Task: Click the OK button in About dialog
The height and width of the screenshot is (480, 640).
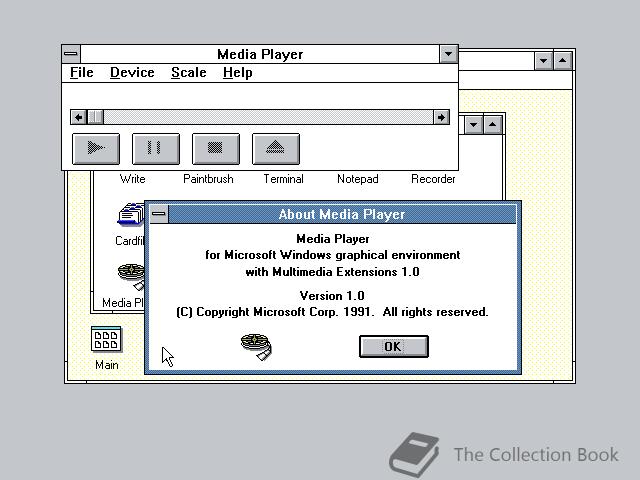Action: click(x=394, y=347)
